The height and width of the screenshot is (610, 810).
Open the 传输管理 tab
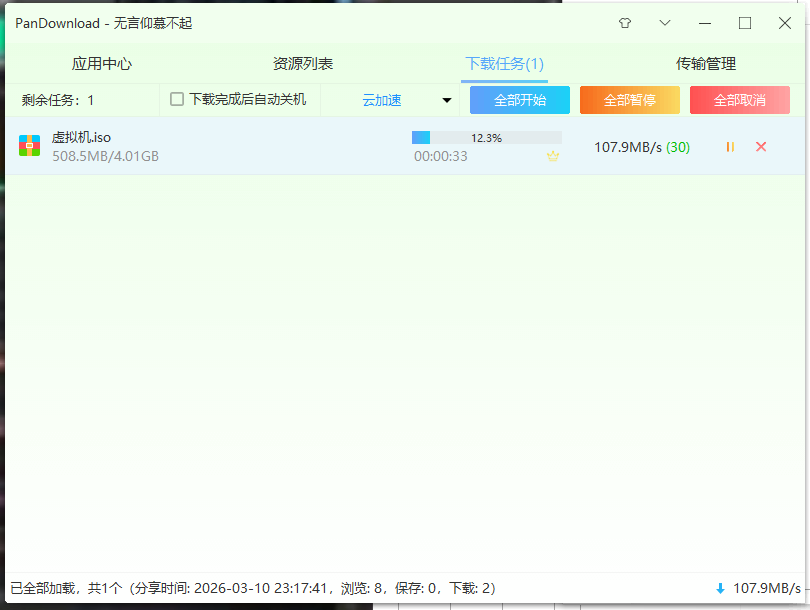tap(707, 62)
